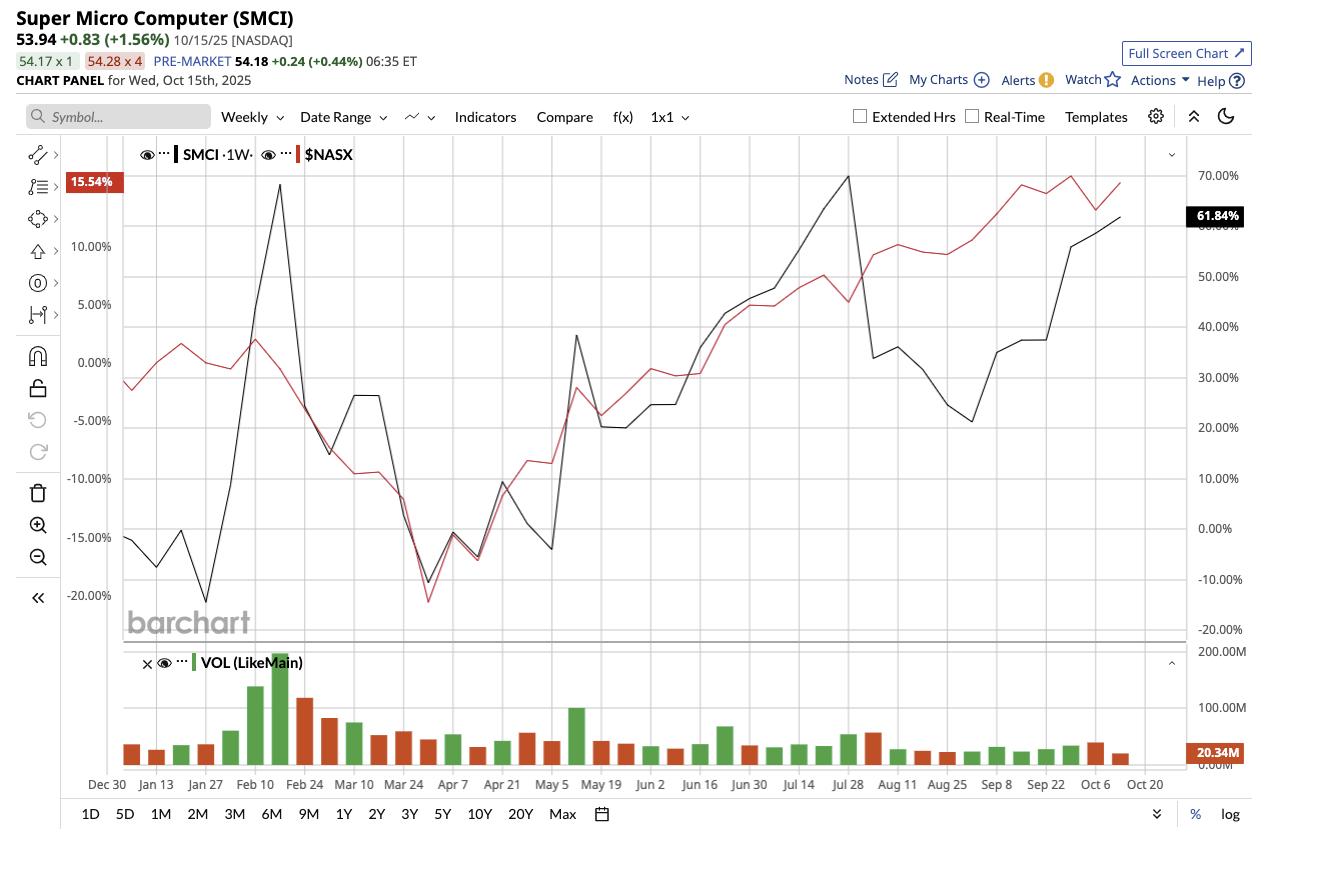Focus the Symbol search field
The height and width of the screenshot is (888, 1324).
click(118, 117)
